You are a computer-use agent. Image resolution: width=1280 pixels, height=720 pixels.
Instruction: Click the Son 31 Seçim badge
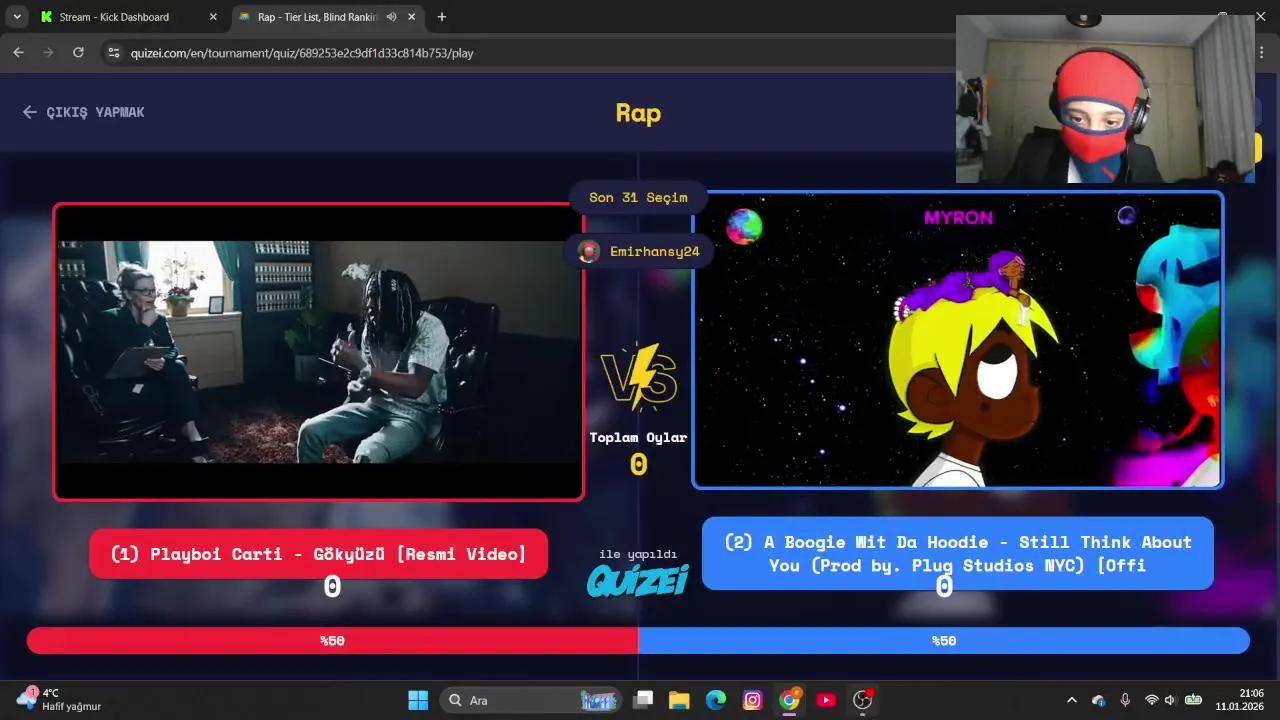[638, 197]
